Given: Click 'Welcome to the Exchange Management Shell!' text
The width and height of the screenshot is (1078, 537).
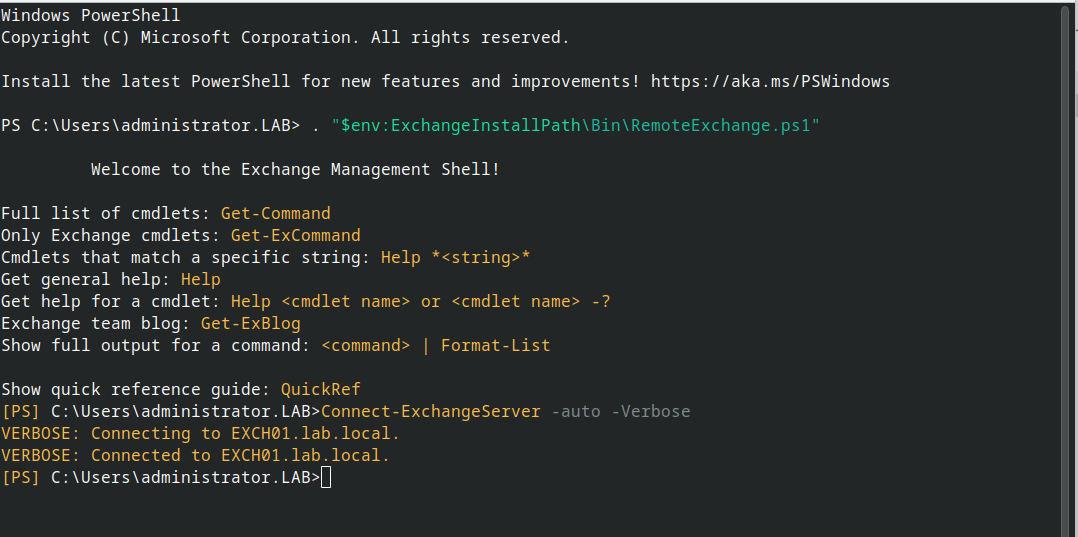Looking at the screenshot, I should point(296,169).
